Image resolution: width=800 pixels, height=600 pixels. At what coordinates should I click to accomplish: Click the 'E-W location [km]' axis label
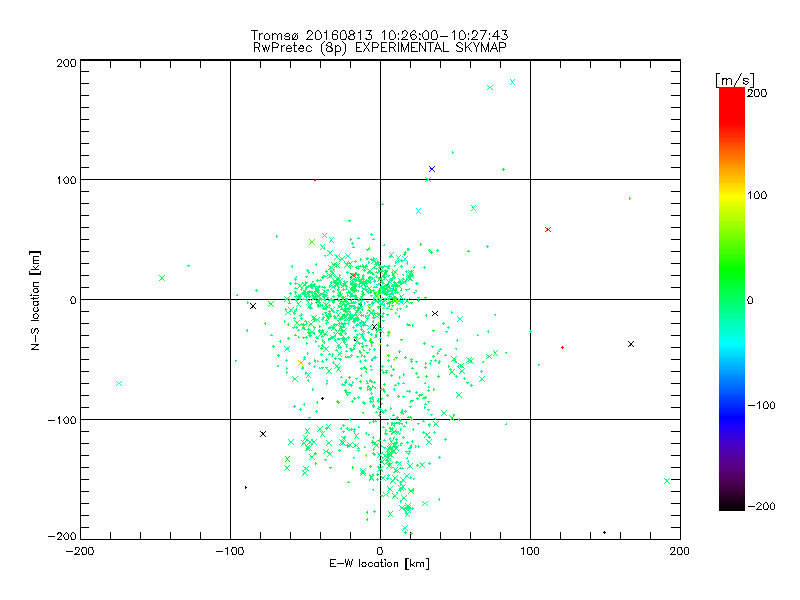click(x=379, y=564)
